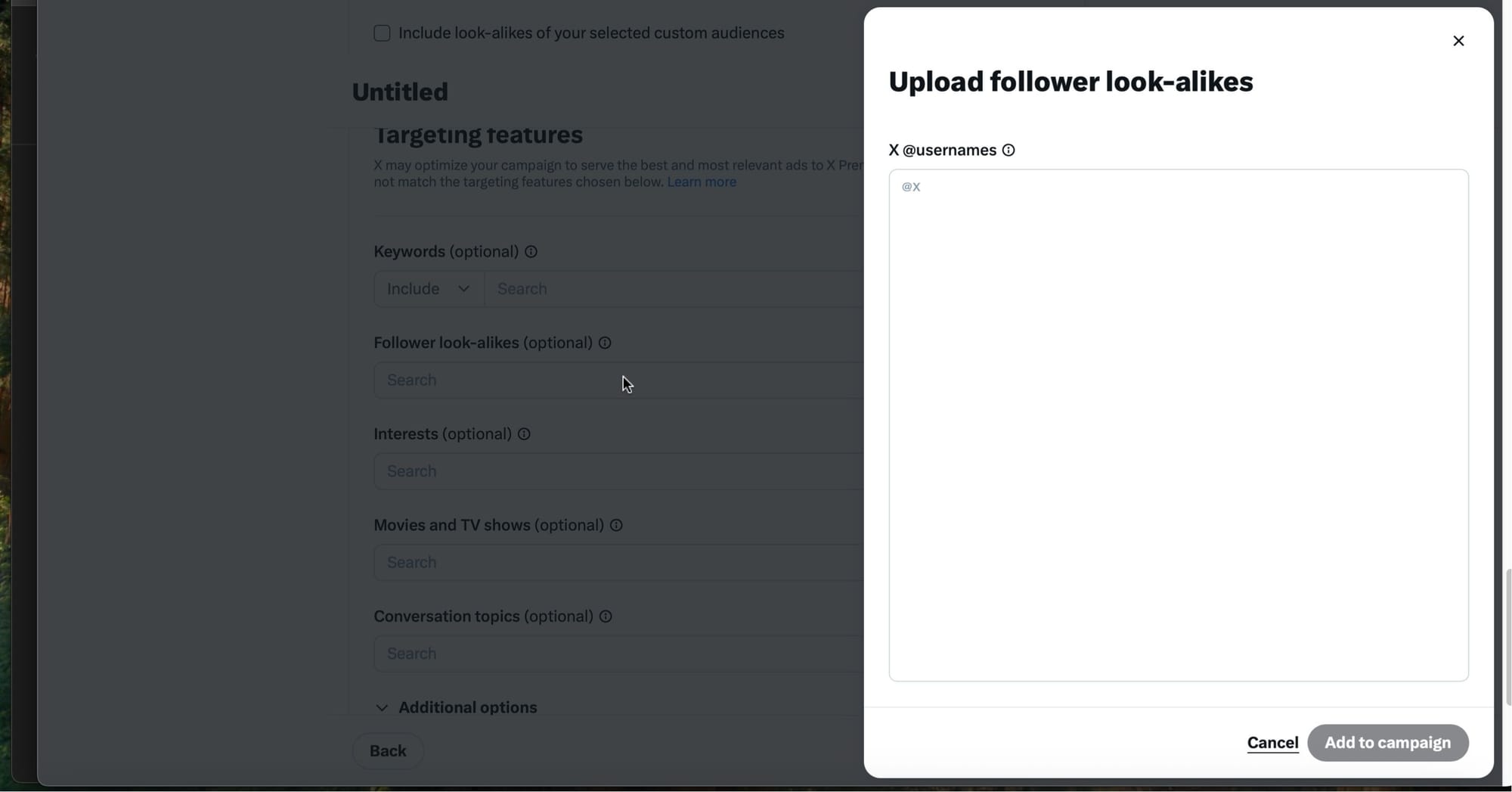Image resolution: width=1512 pixels, height=792 pixels.
Task: Open the Learn more link
Action: [702, 182]
